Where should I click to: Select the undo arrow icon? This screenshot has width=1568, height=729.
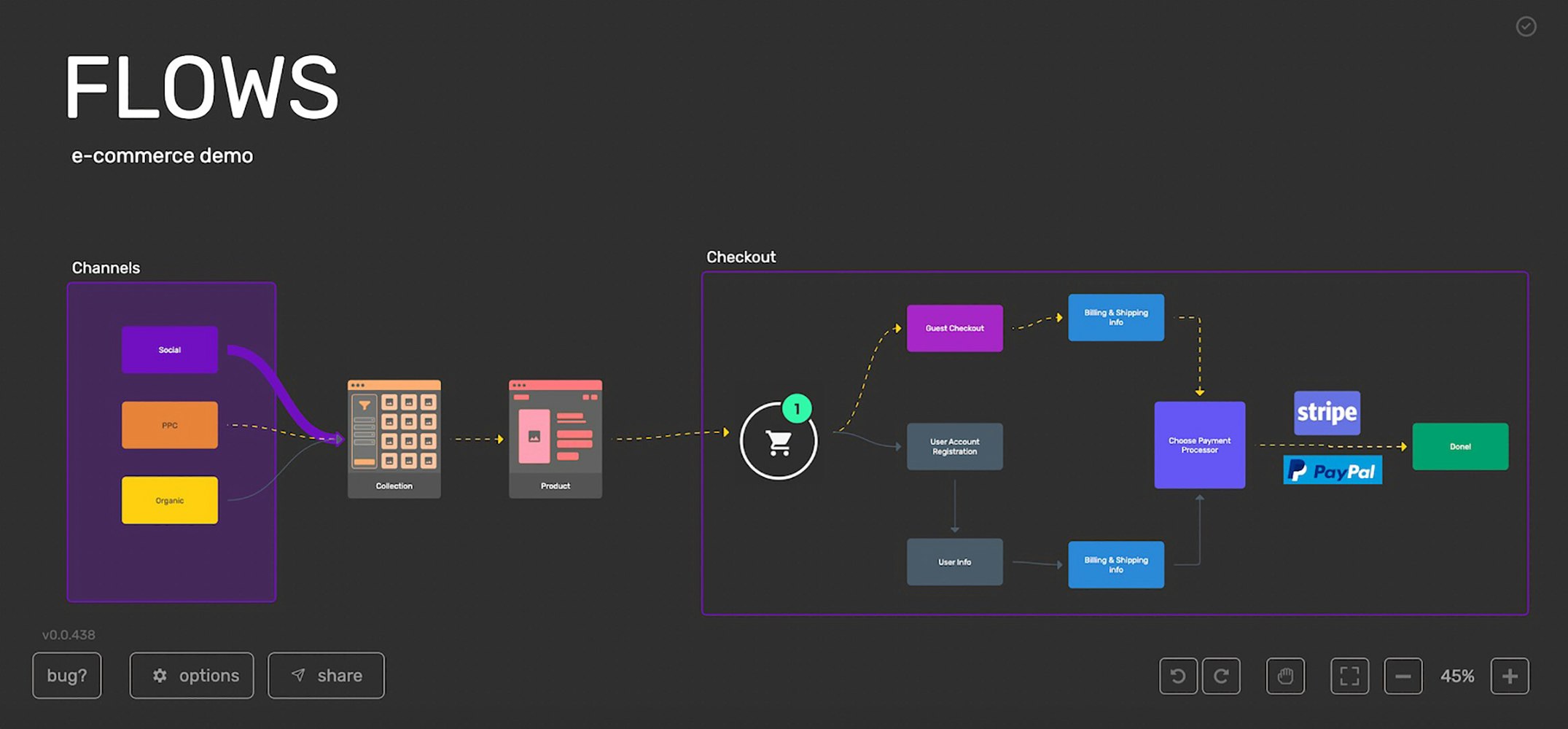[x=1178, y=676]
